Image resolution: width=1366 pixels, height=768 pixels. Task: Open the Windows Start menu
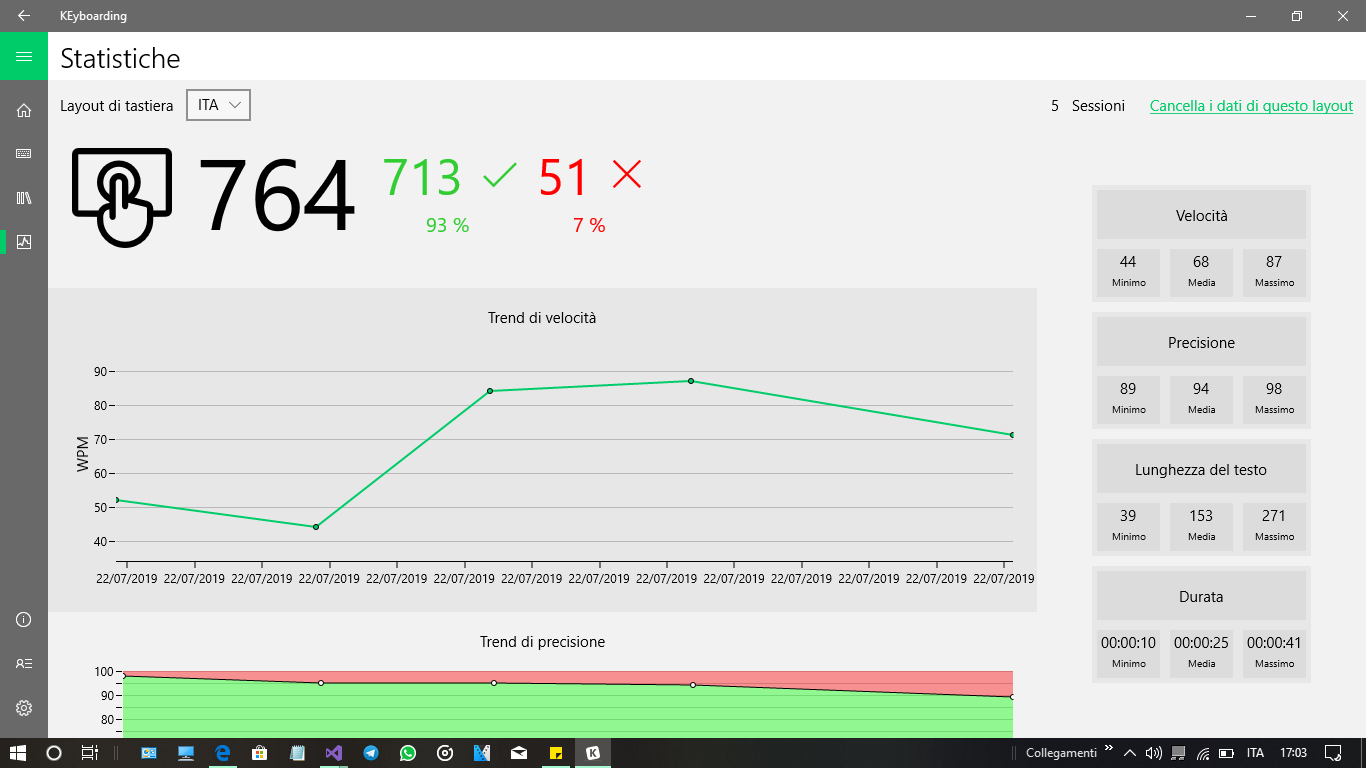[16, 752]
